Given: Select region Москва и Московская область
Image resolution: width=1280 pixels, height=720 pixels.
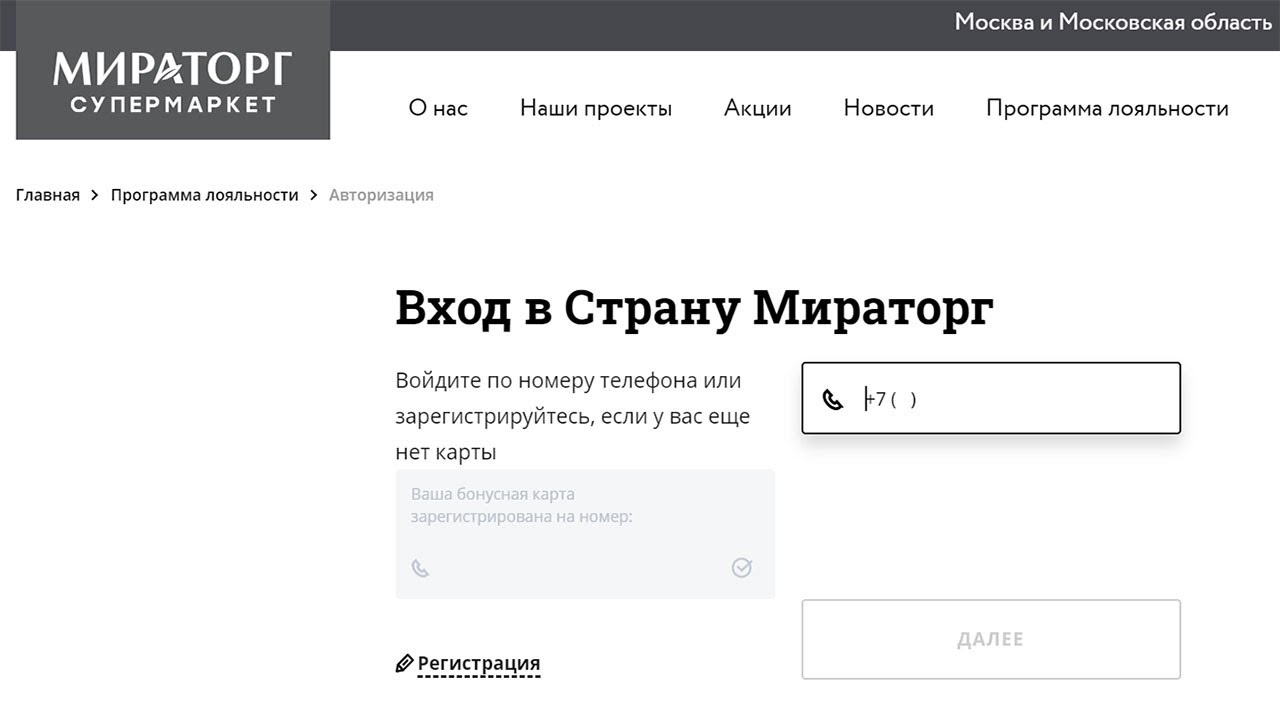Looking at the screenshot, I should point(1113,22).
